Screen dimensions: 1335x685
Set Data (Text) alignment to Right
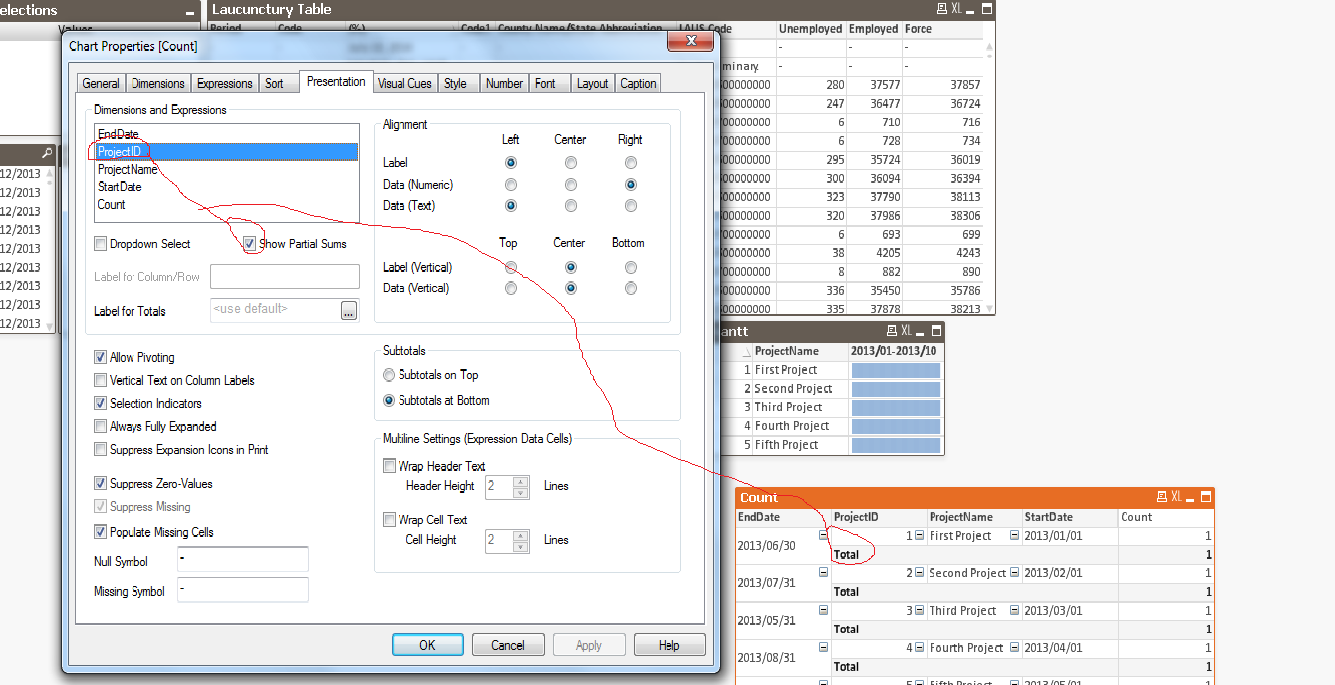pyautogui.click(x=630, y=206)
